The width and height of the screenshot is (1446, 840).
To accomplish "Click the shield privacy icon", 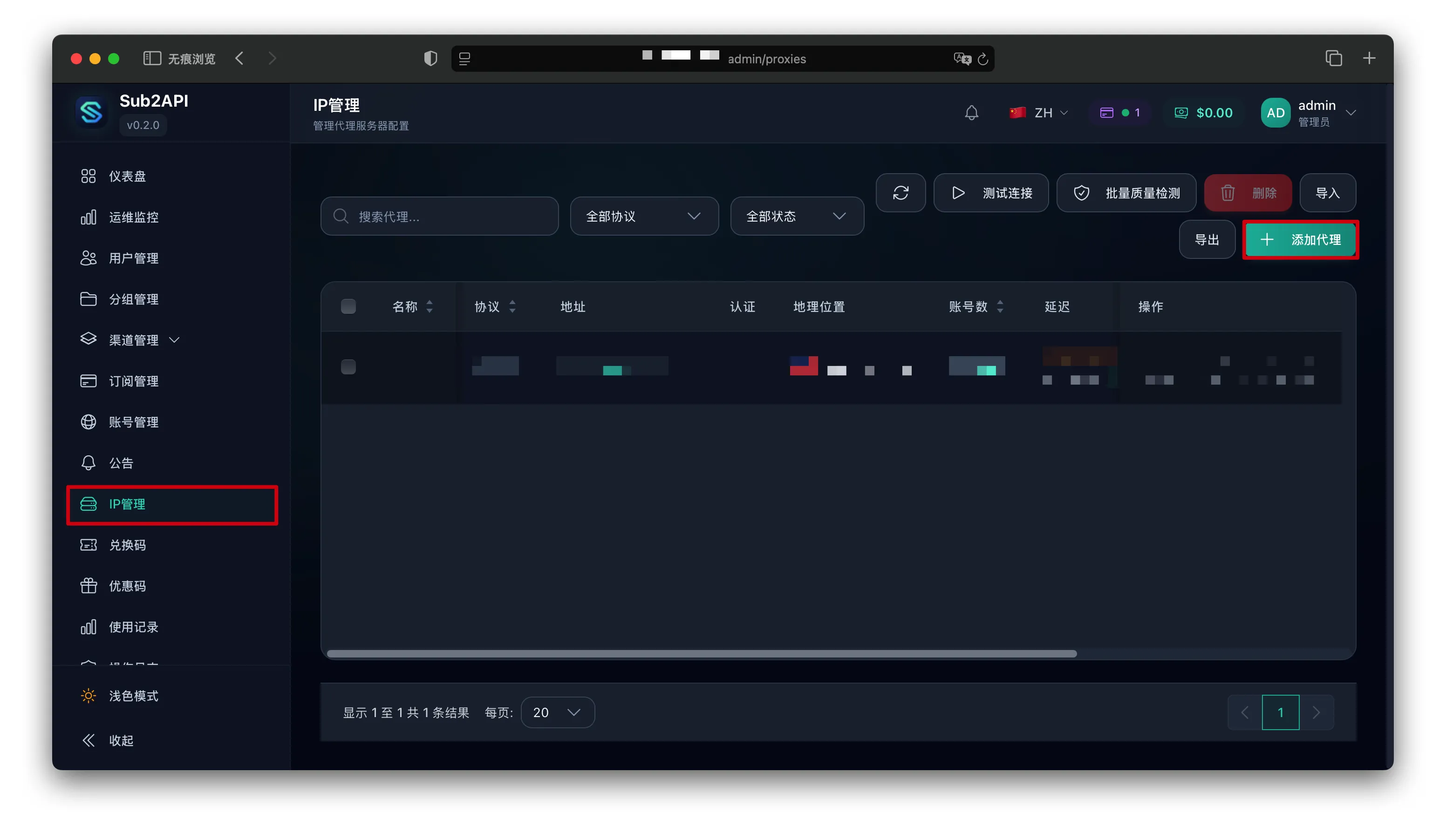I will [x=430, y=59].
